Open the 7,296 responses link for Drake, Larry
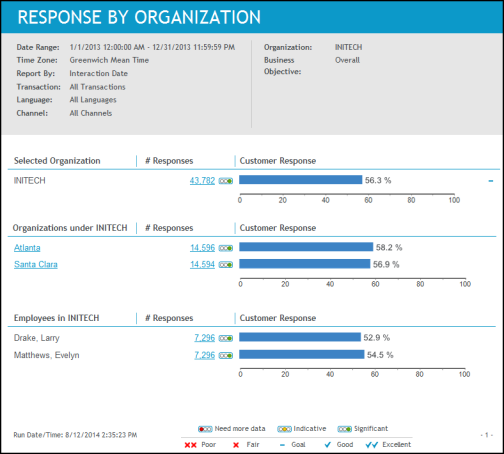Screen dimensions: 504x454 click(205, 338)
